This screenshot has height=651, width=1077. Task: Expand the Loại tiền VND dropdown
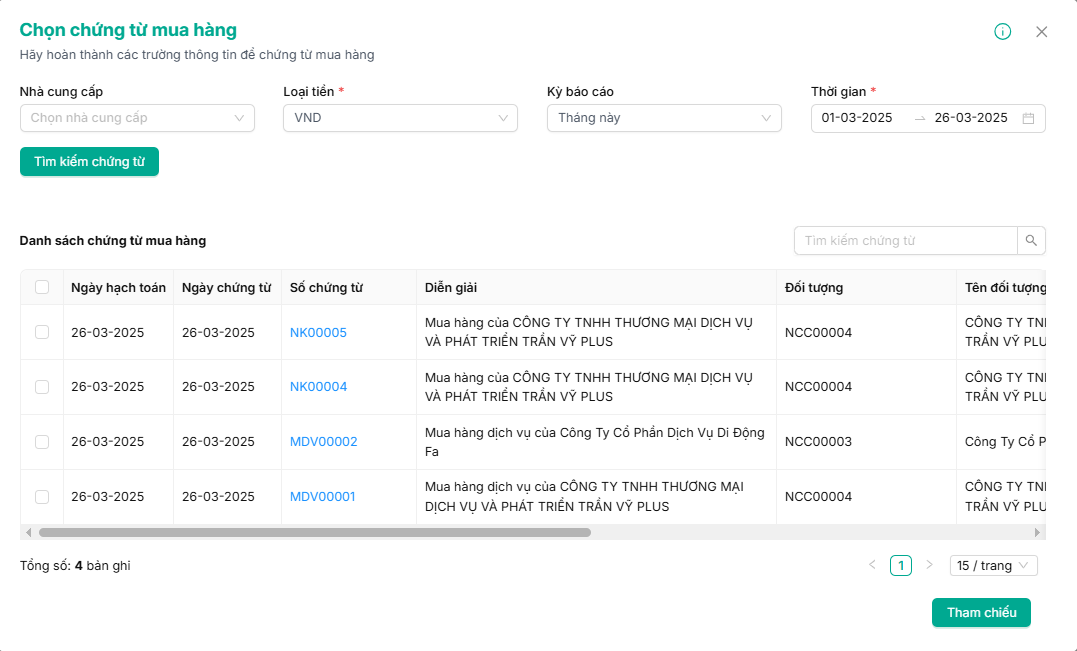(400, 118)
